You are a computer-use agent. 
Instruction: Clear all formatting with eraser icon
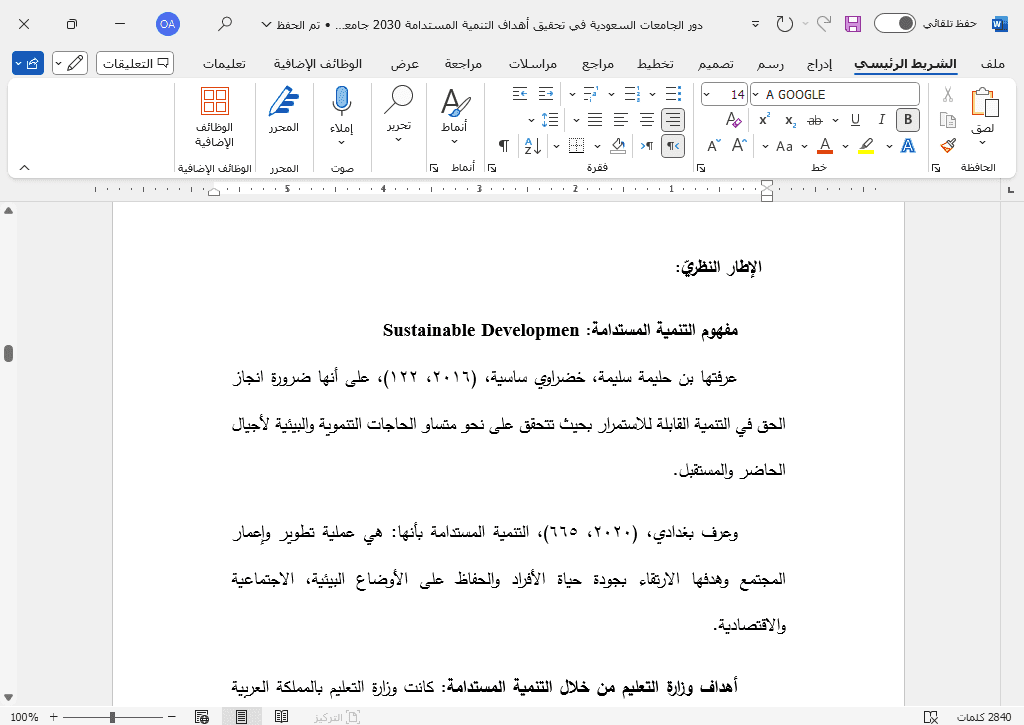pyautogui.click(x=733, y=120)
